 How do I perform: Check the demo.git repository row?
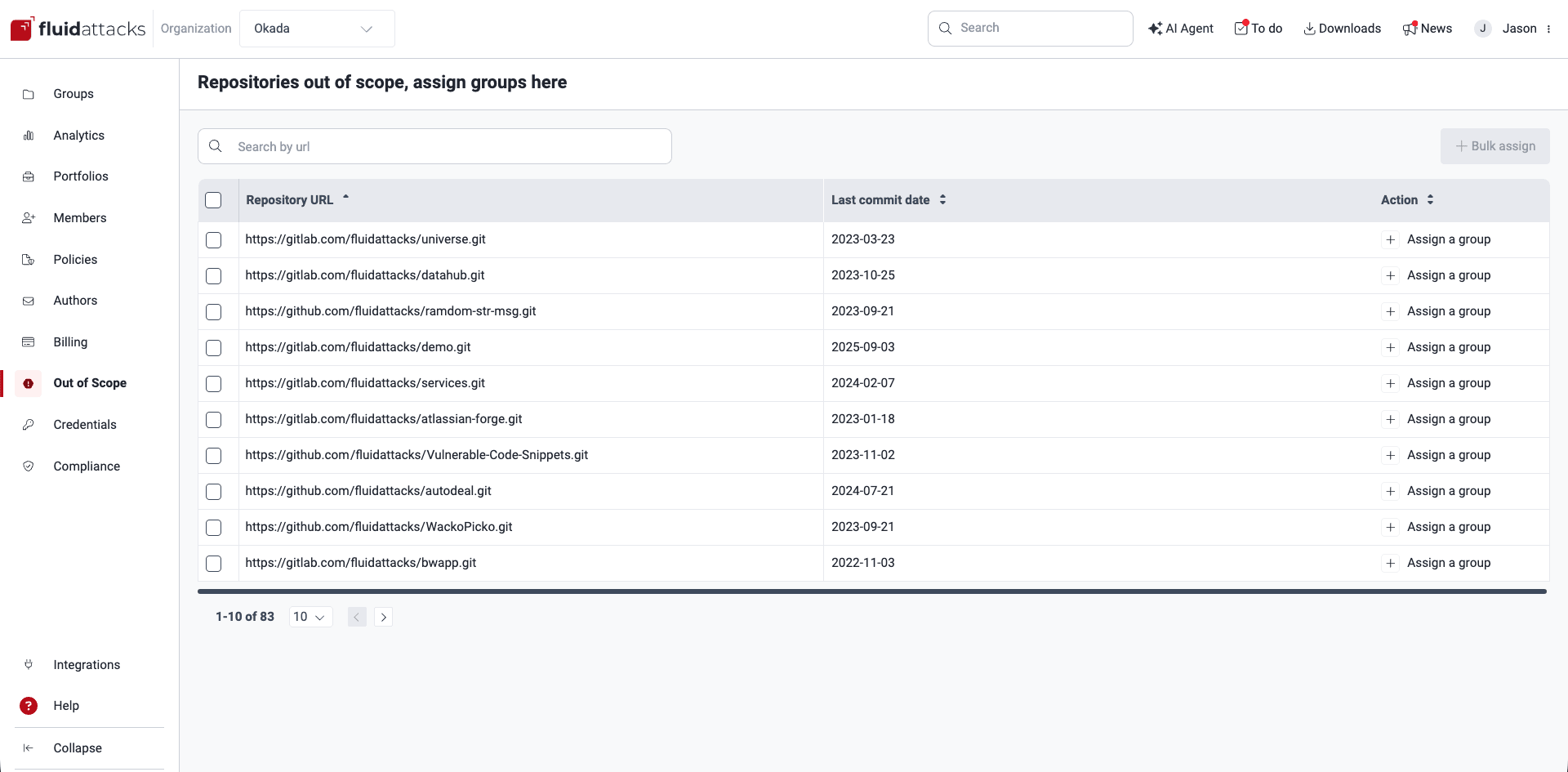[x=213, y=347]
